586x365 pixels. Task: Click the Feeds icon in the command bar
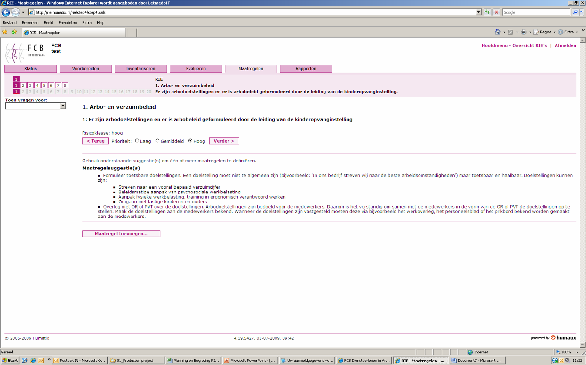[x=511, y=32]
